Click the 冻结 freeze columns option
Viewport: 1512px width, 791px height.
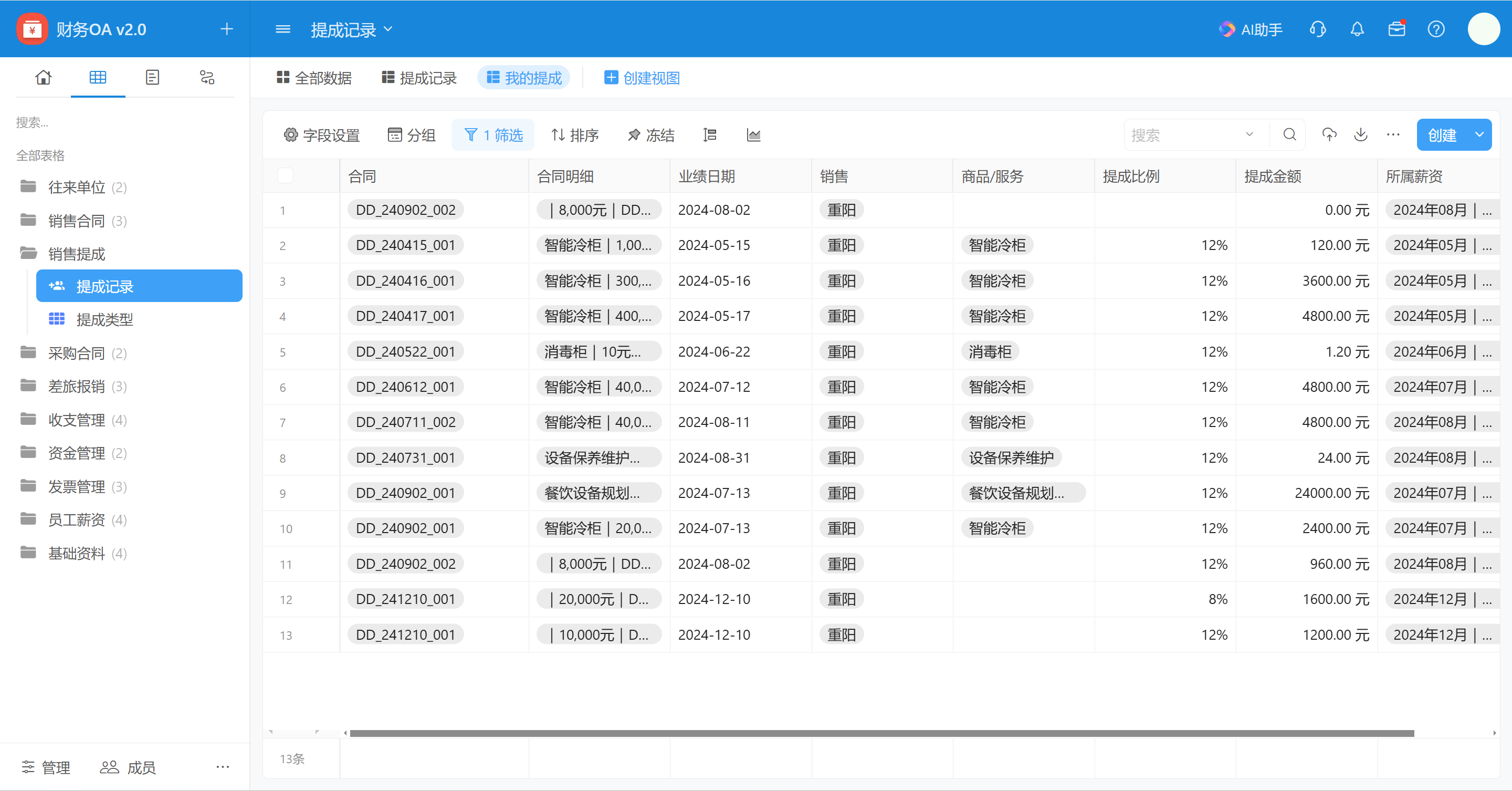pyautogui.click(x=651, y=135)
